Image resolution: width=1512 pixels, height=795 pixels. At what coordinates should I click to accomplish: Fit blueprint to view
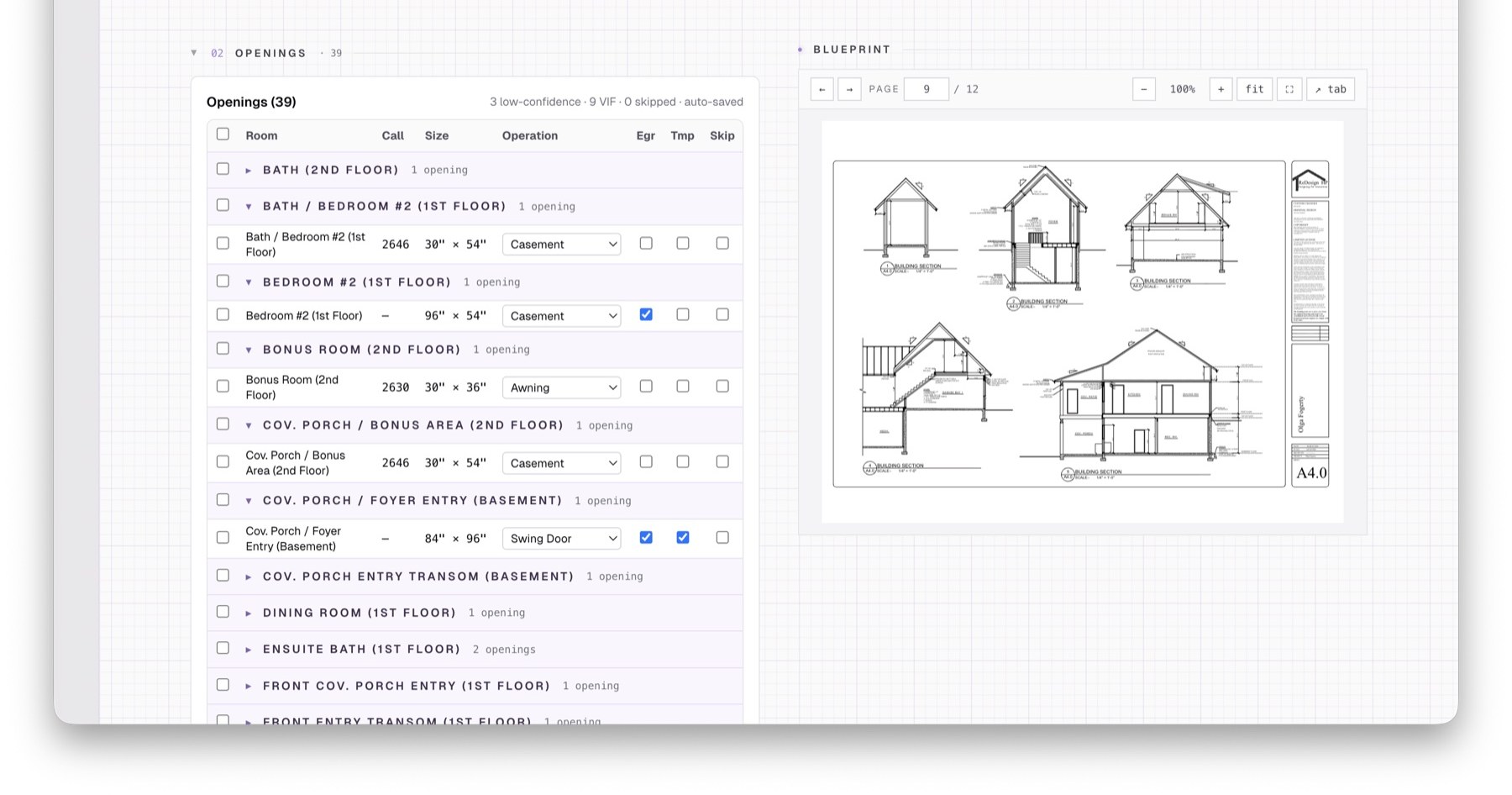[1254, 89]
